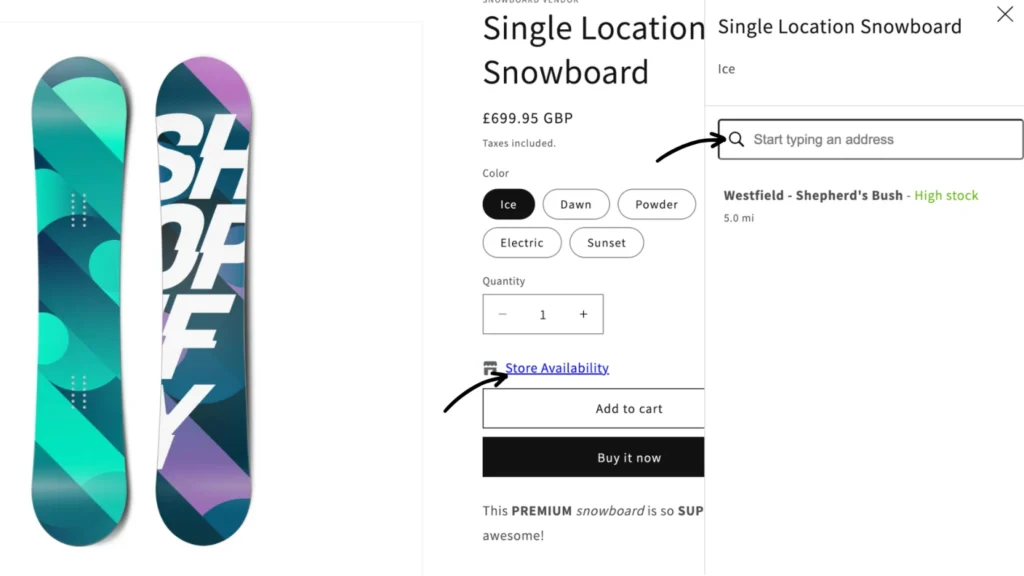Switch to the Electric color variant

pos(522,243)
